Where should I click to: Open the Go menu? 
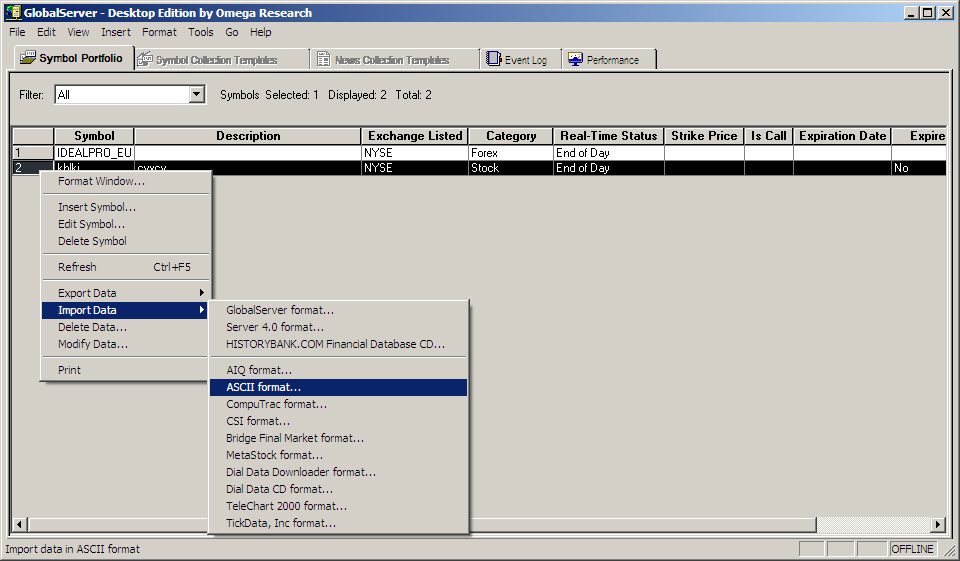(232, 32)
